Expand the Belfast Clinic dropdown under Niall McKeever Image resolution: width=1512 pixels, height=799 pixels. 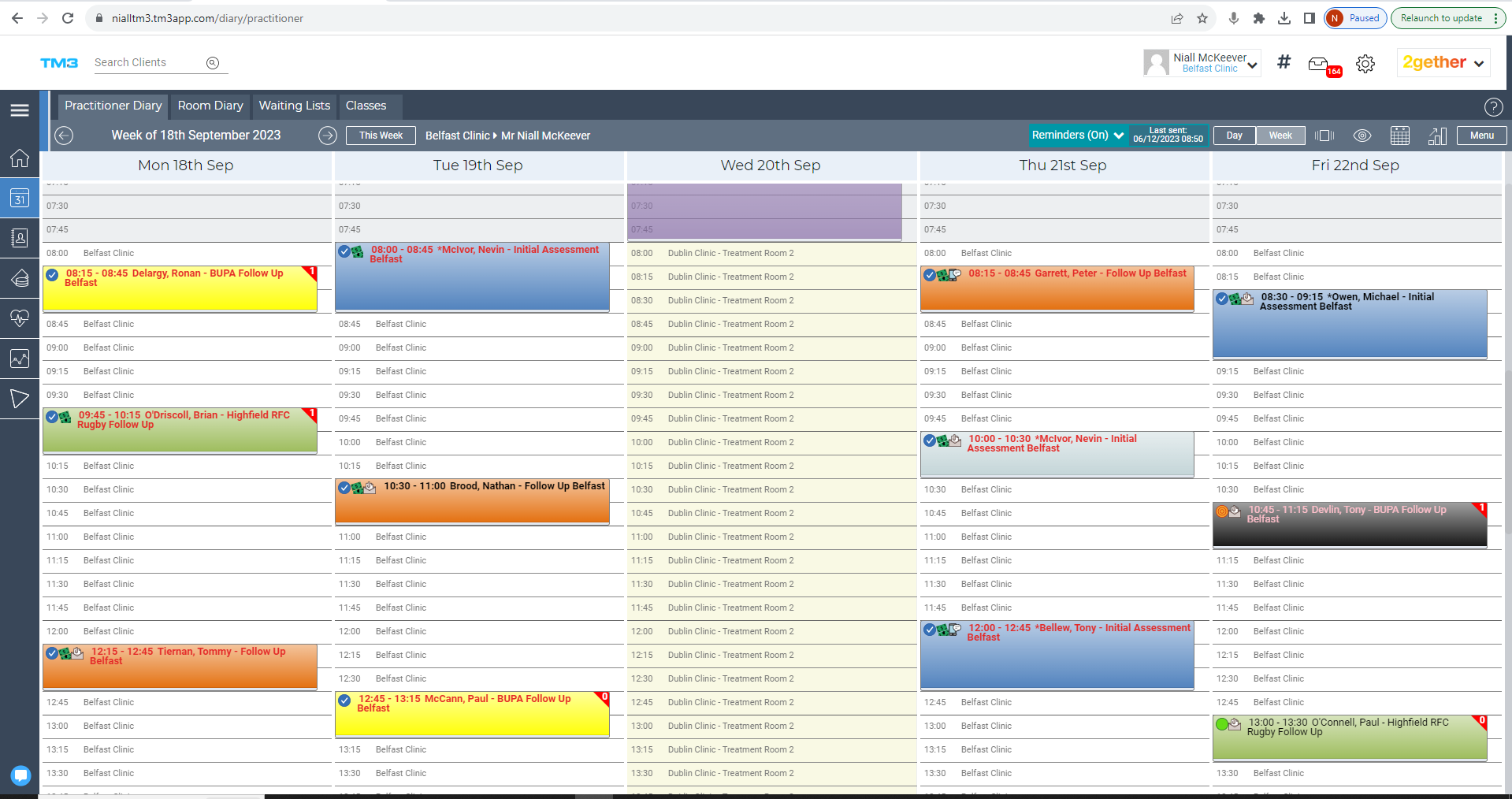[x=1253, y=65]
